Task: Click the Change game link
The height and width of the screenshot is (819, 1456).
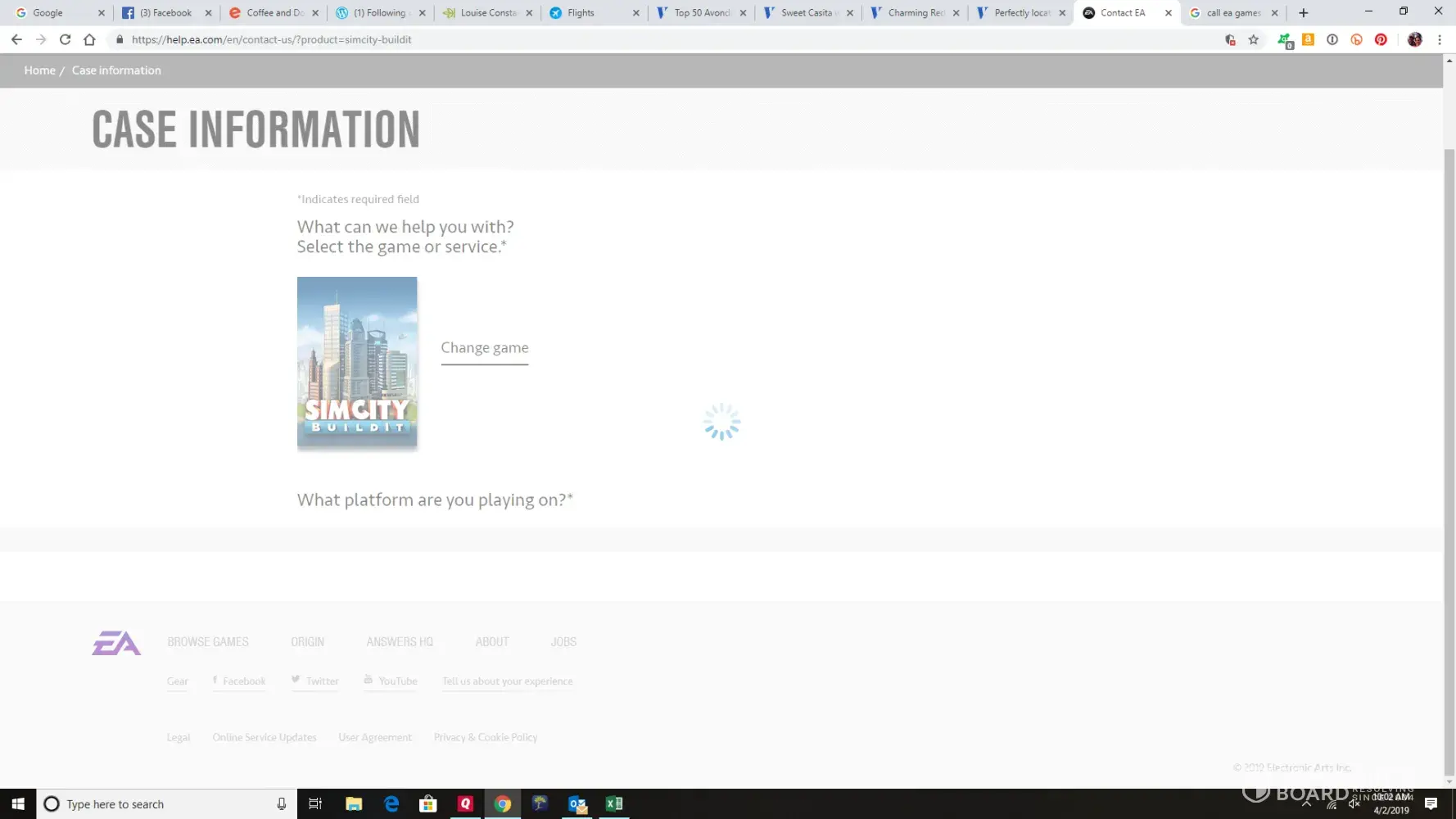Action: point(485,348)
